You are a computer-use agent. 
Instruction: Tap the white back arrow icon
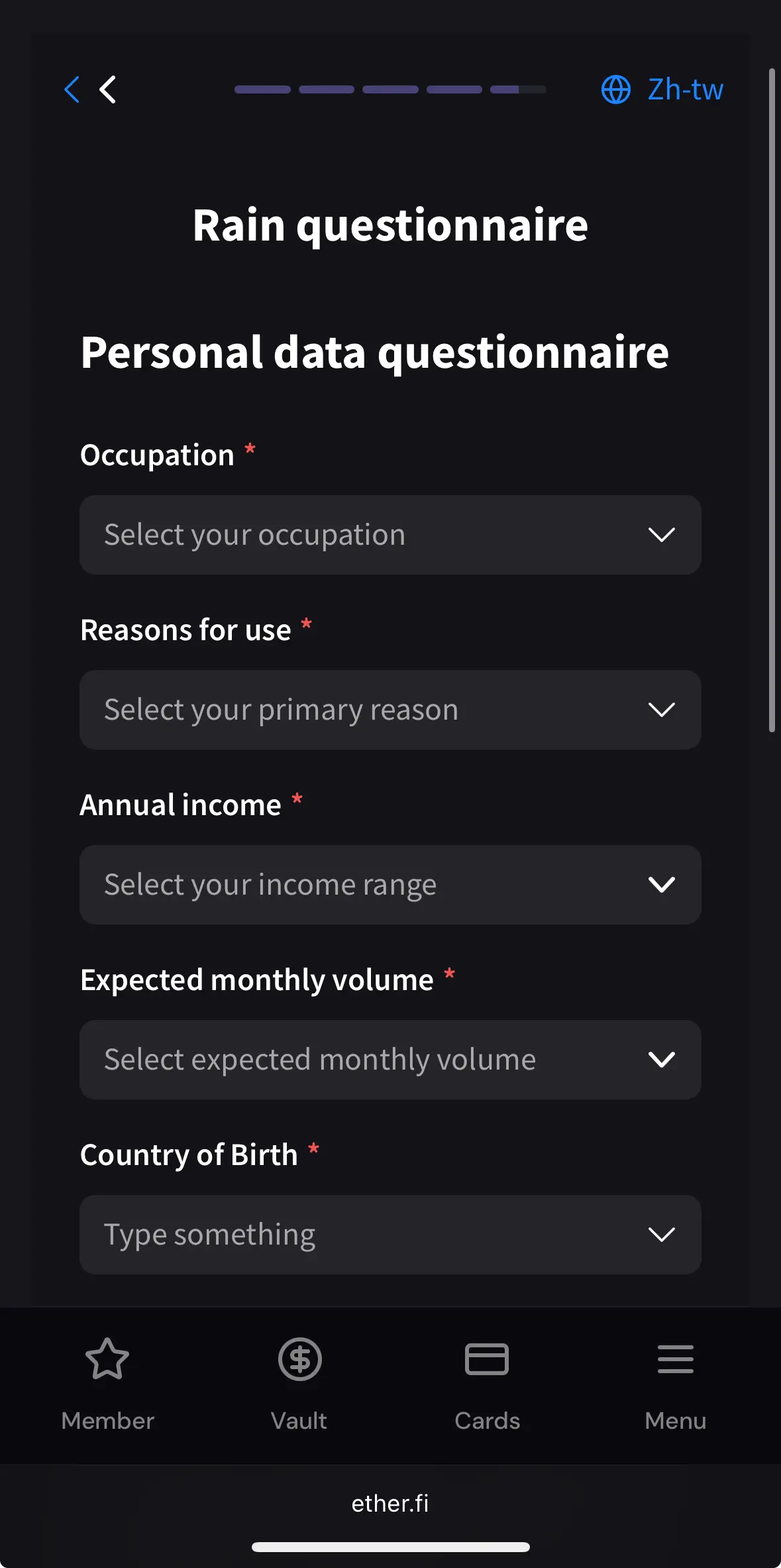(108, 89)
